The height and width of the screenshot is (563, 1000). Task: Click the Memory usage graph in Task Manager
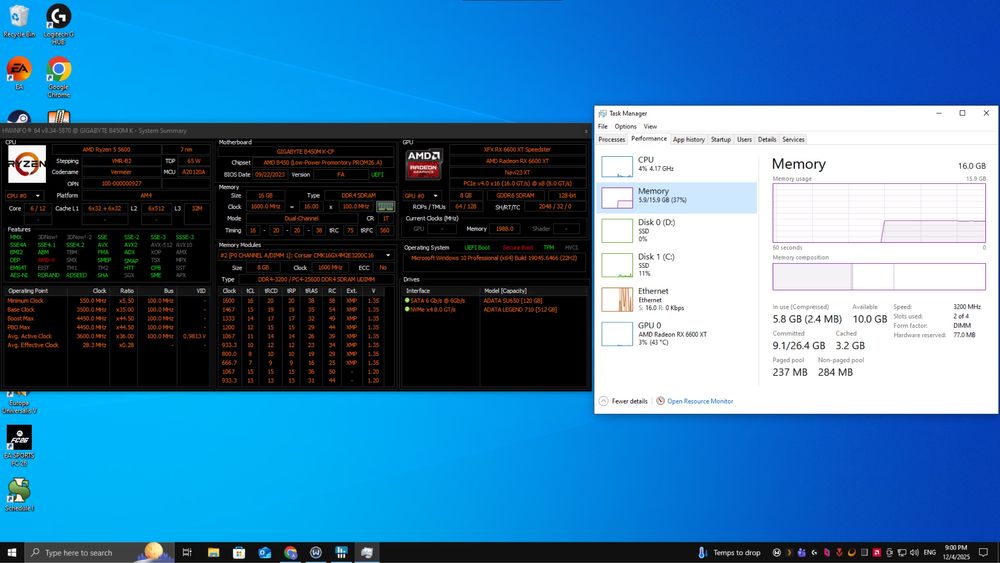(x=879, y=214)
